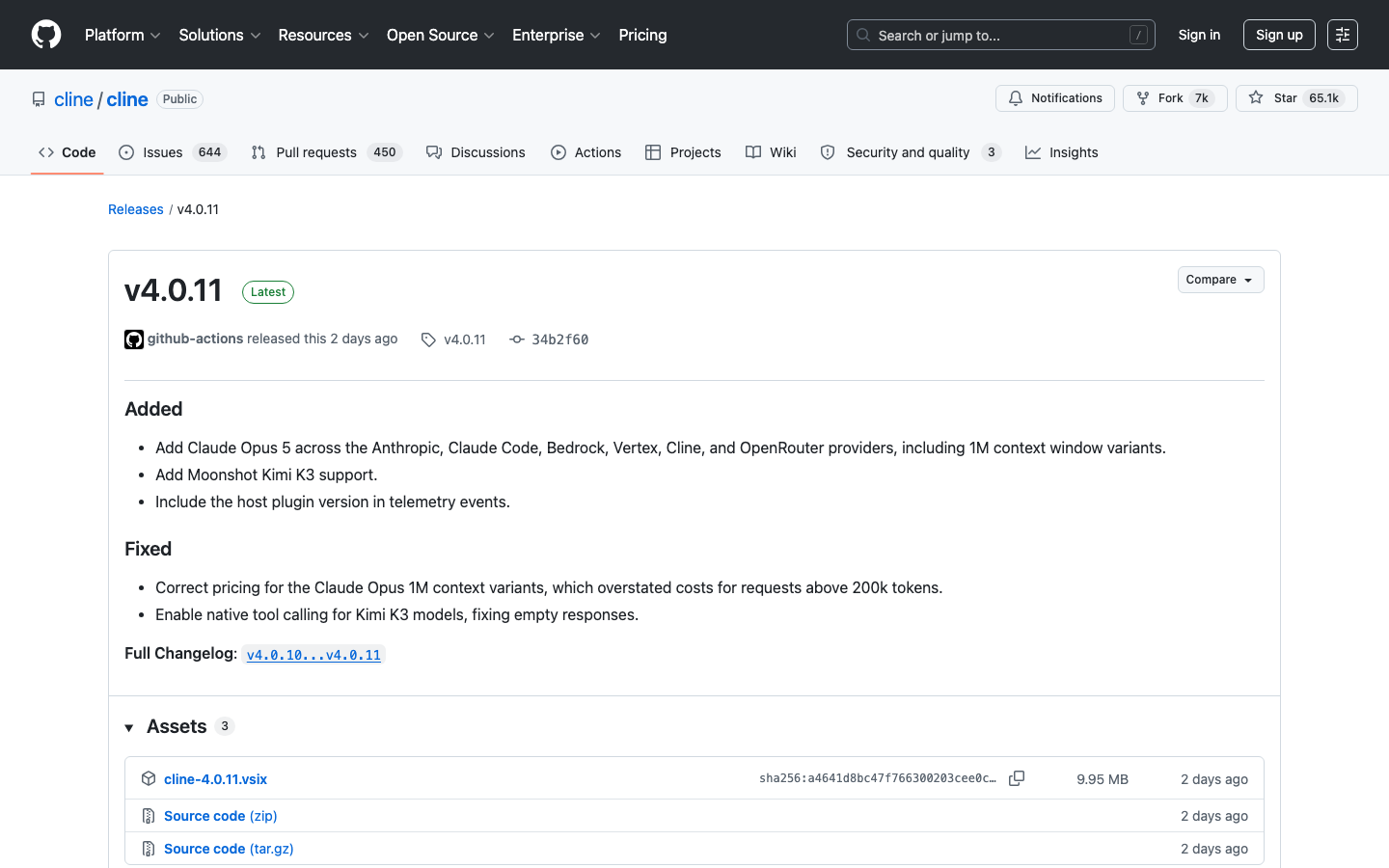This screenshot has width=1389, height=868.
Task: Click the Security shield icon
Action: click(x=828, y=152)
